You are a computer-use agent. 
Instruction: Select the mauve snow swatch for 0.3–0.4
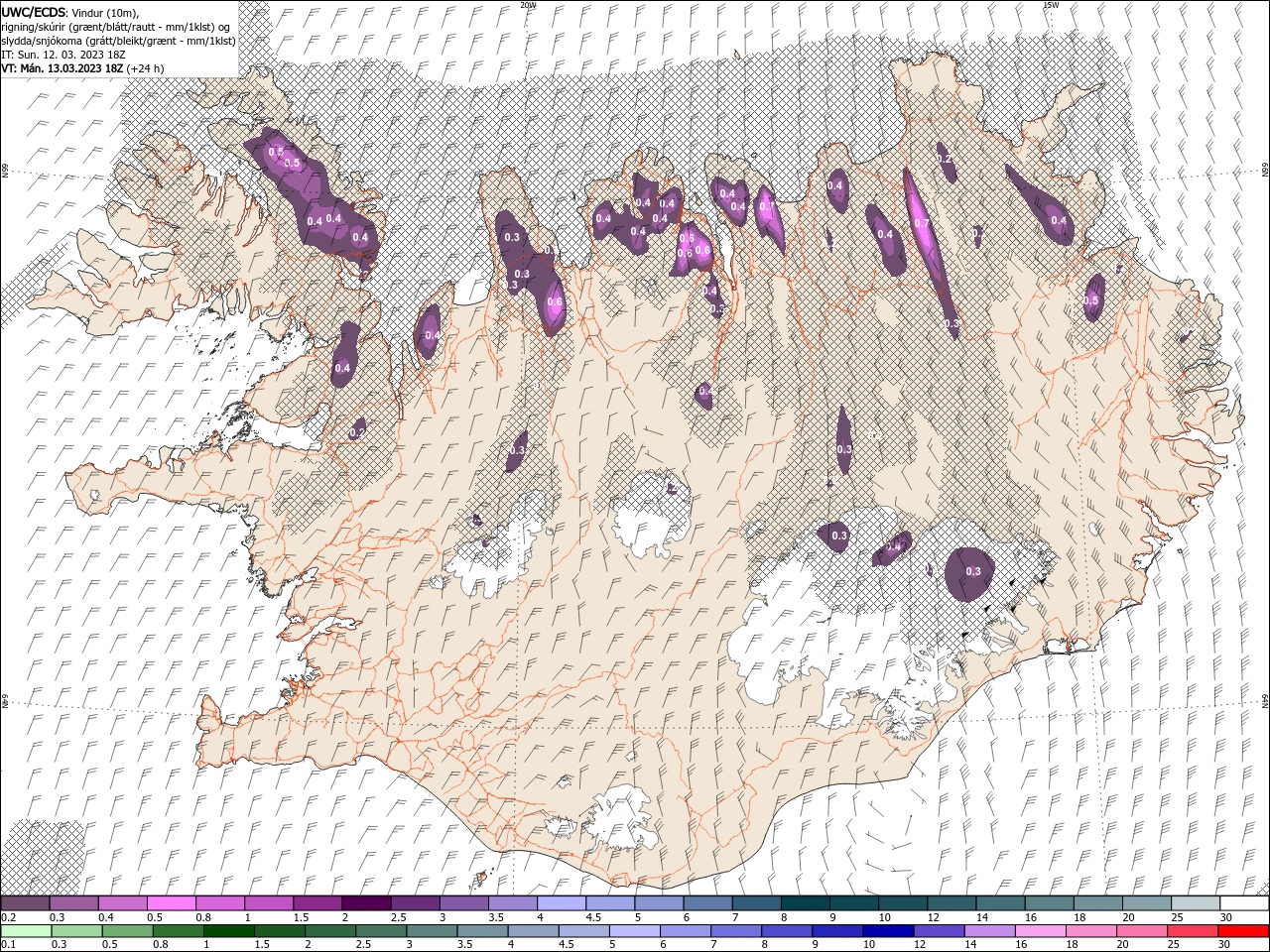[74, 902]
